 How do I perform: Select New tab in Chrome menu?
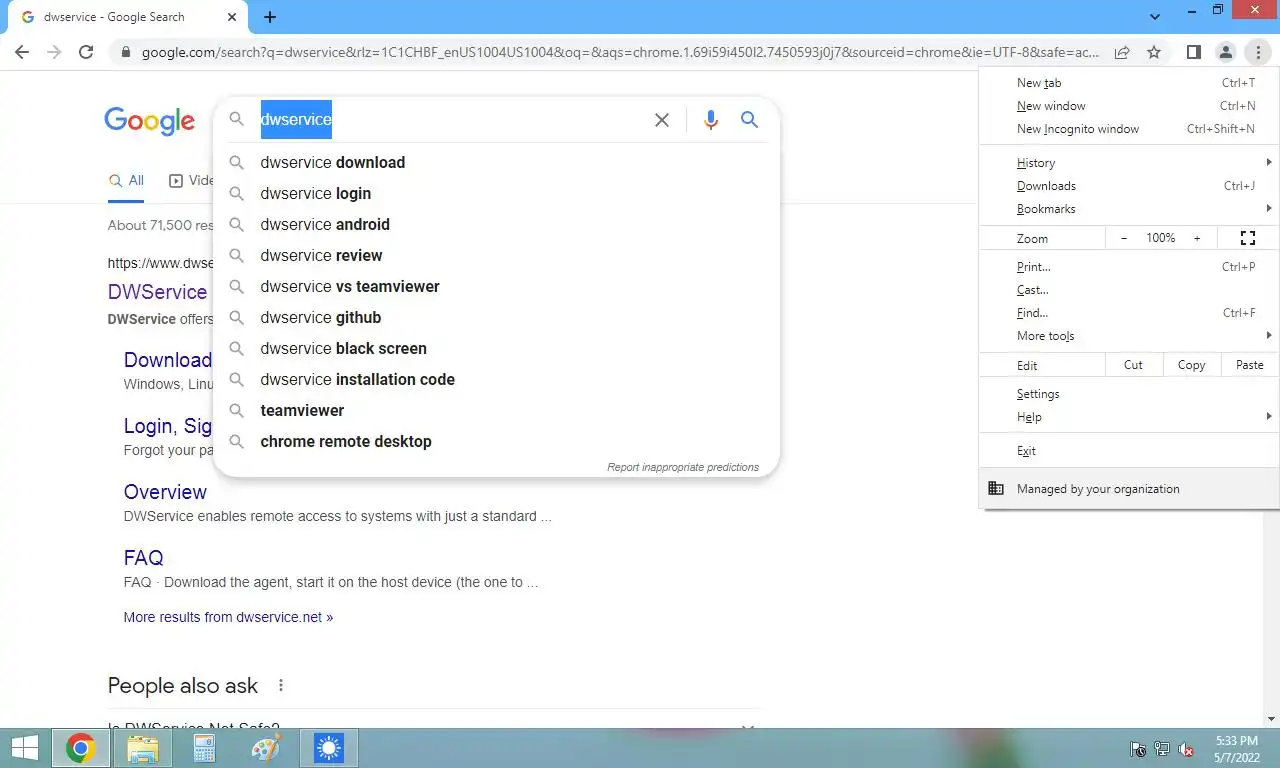tap(1129, 83)
